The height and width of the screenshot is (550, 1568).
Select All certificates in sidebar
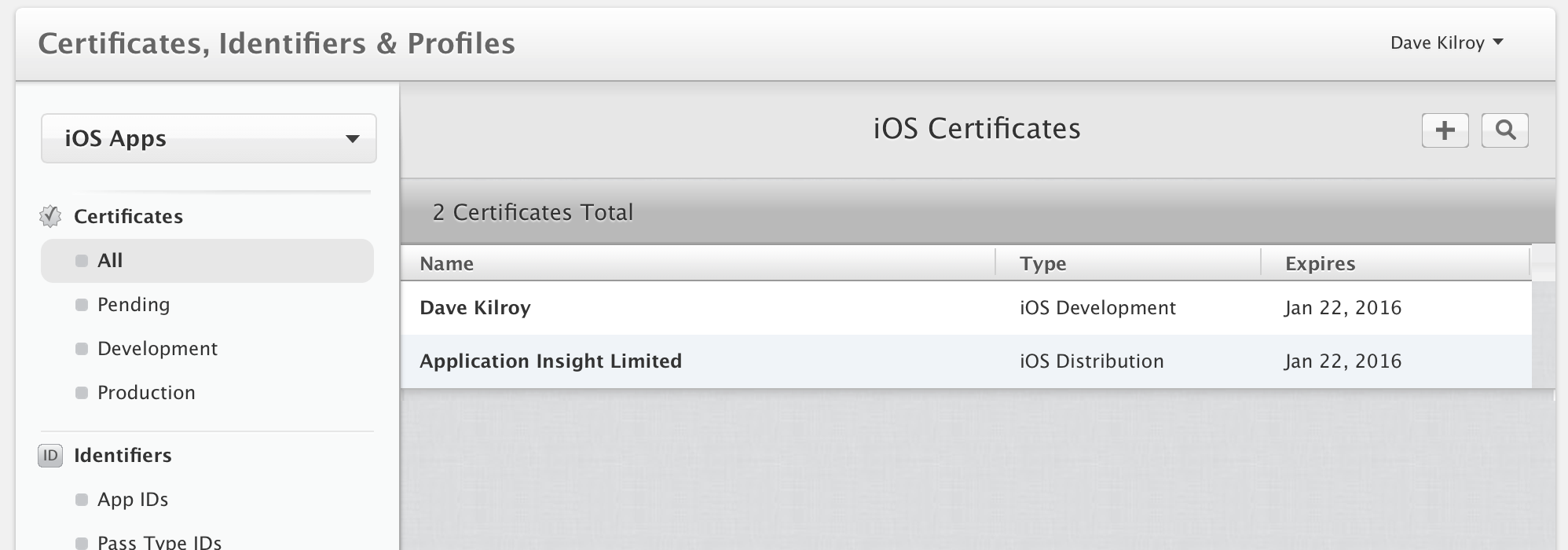pos(110,261)
